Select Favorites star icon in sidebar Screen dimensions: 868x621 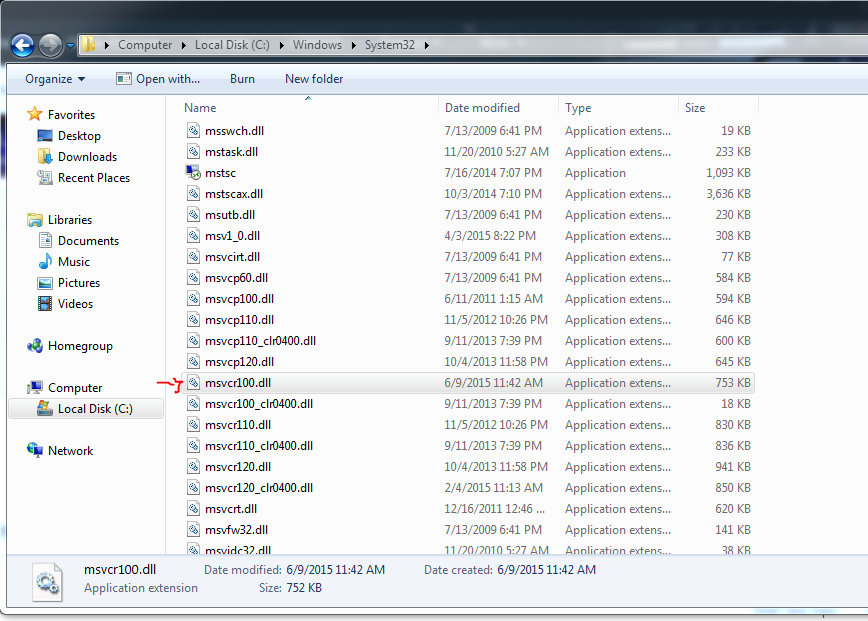[35, 114]
